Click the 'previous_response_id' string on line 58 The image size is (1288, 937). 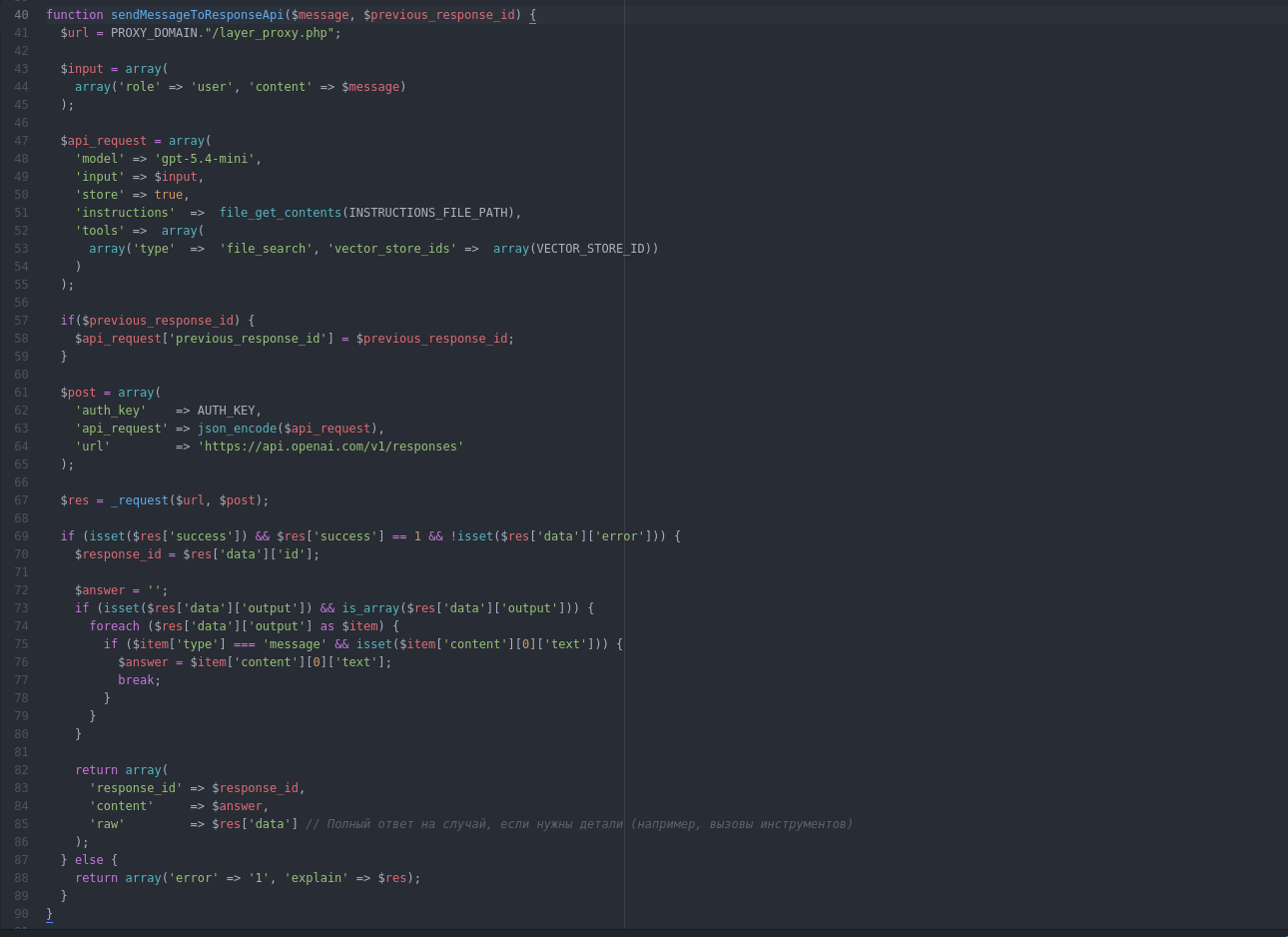coord(248,339)
